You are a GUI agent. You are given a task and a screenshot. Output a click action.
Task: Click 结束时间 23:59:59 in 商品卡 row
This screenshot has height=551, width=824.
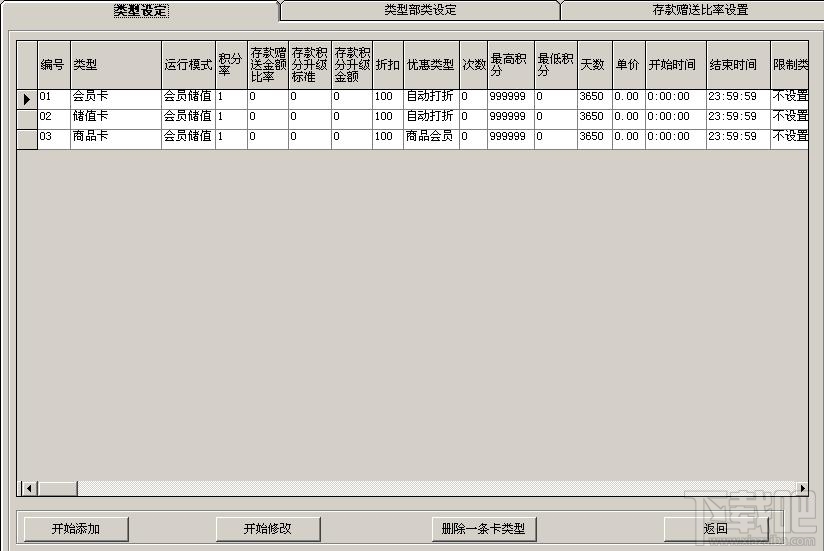738,137
